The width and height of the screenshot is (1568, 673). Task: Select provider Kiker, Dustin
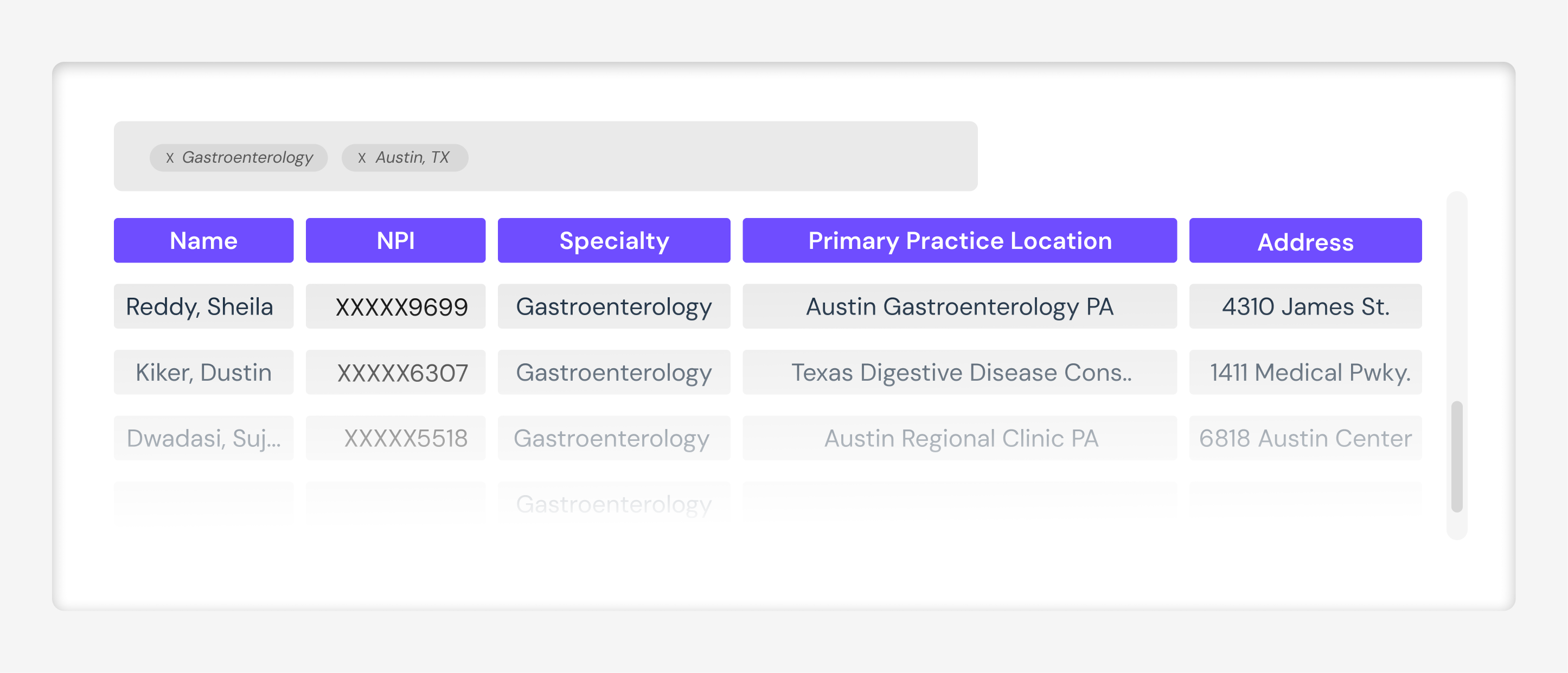(x=203, y=372)
